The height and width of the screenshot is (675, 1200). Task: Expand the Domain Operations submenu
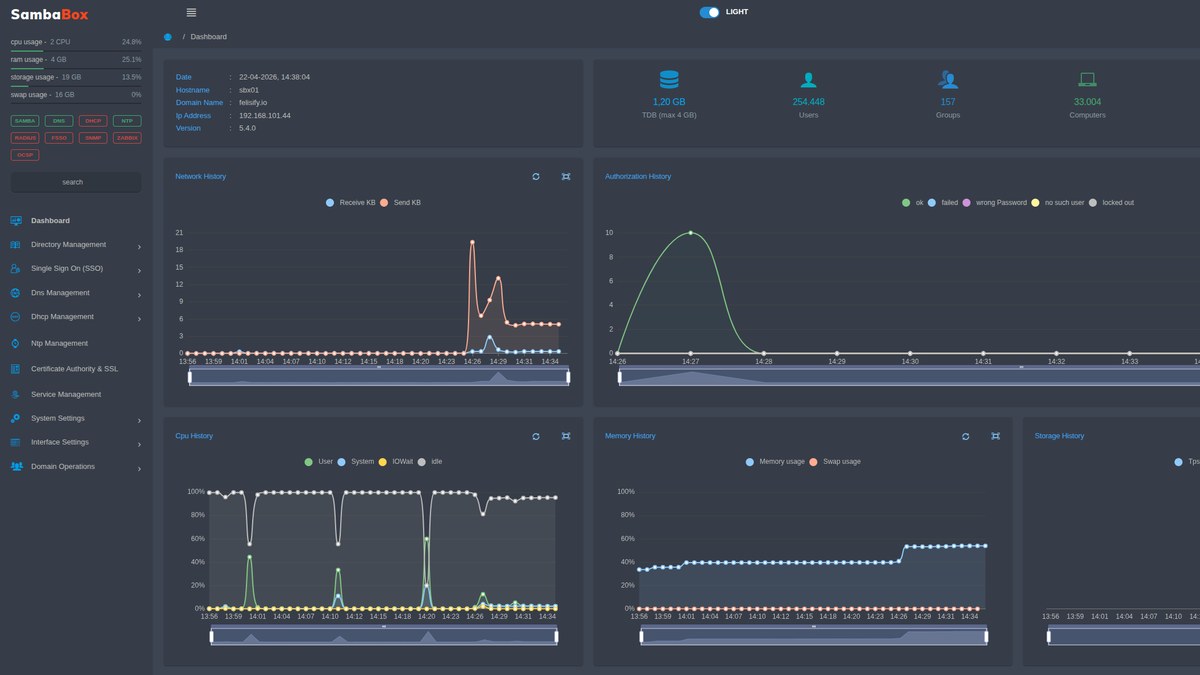76,467
